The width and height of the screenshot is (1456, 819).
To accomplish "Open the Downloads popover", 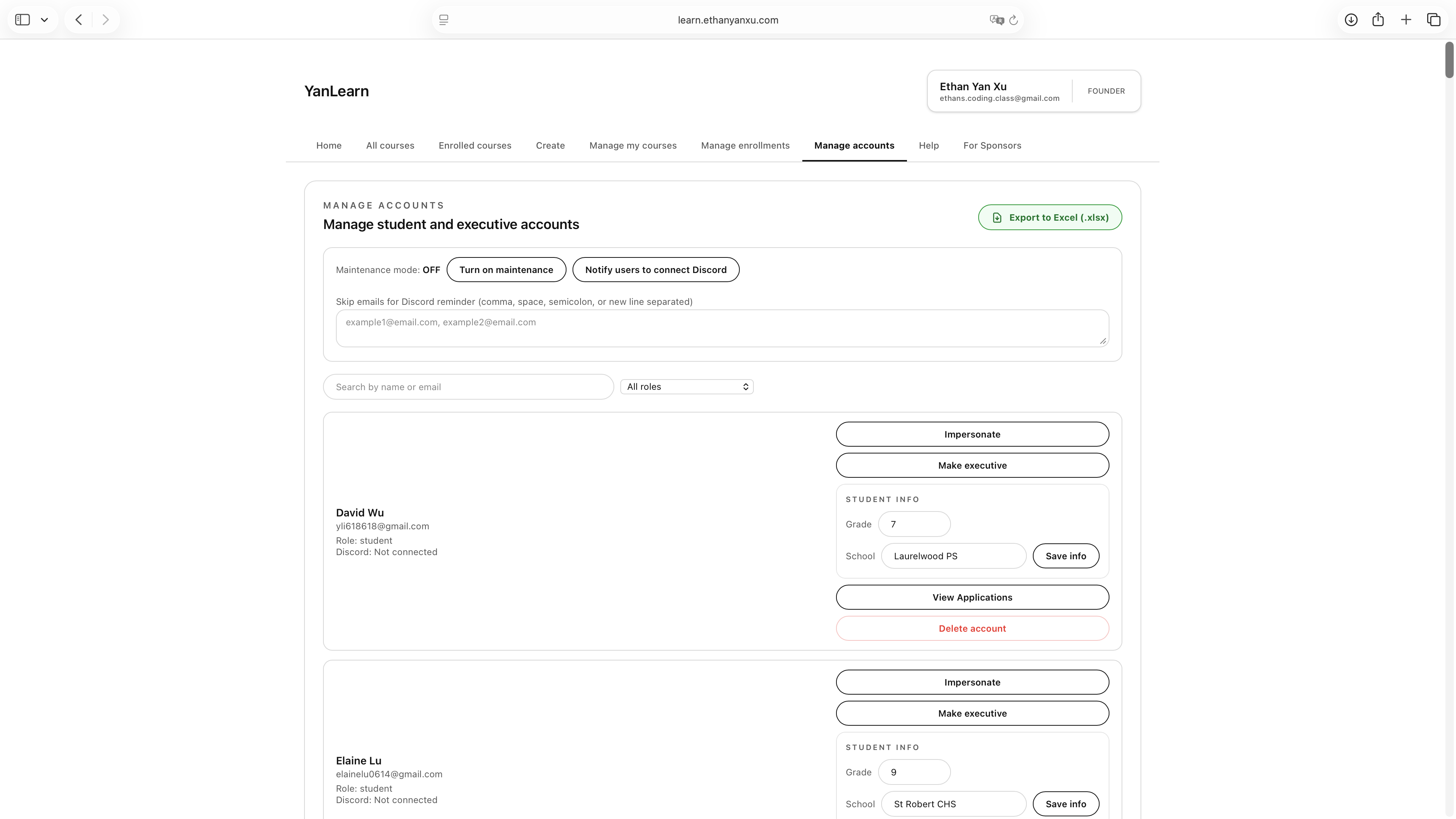I will pos(1351,19).
